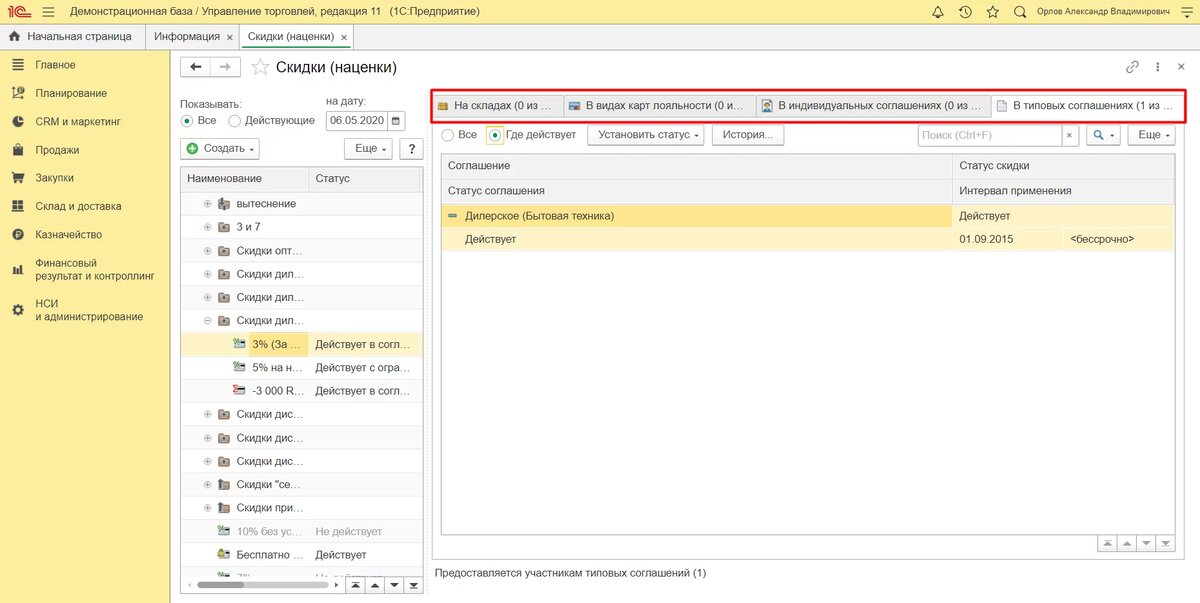Select the 5% на н... discount row
The height and width of the screenshot is (603, 1200).
pos(302,367)
